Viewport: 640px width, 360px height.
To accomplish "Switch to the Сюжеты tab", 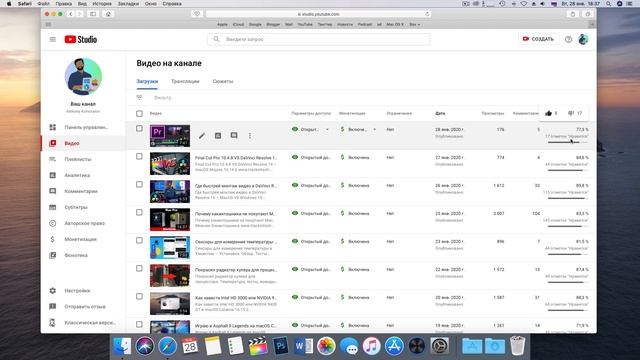I will tap(223, 81).
